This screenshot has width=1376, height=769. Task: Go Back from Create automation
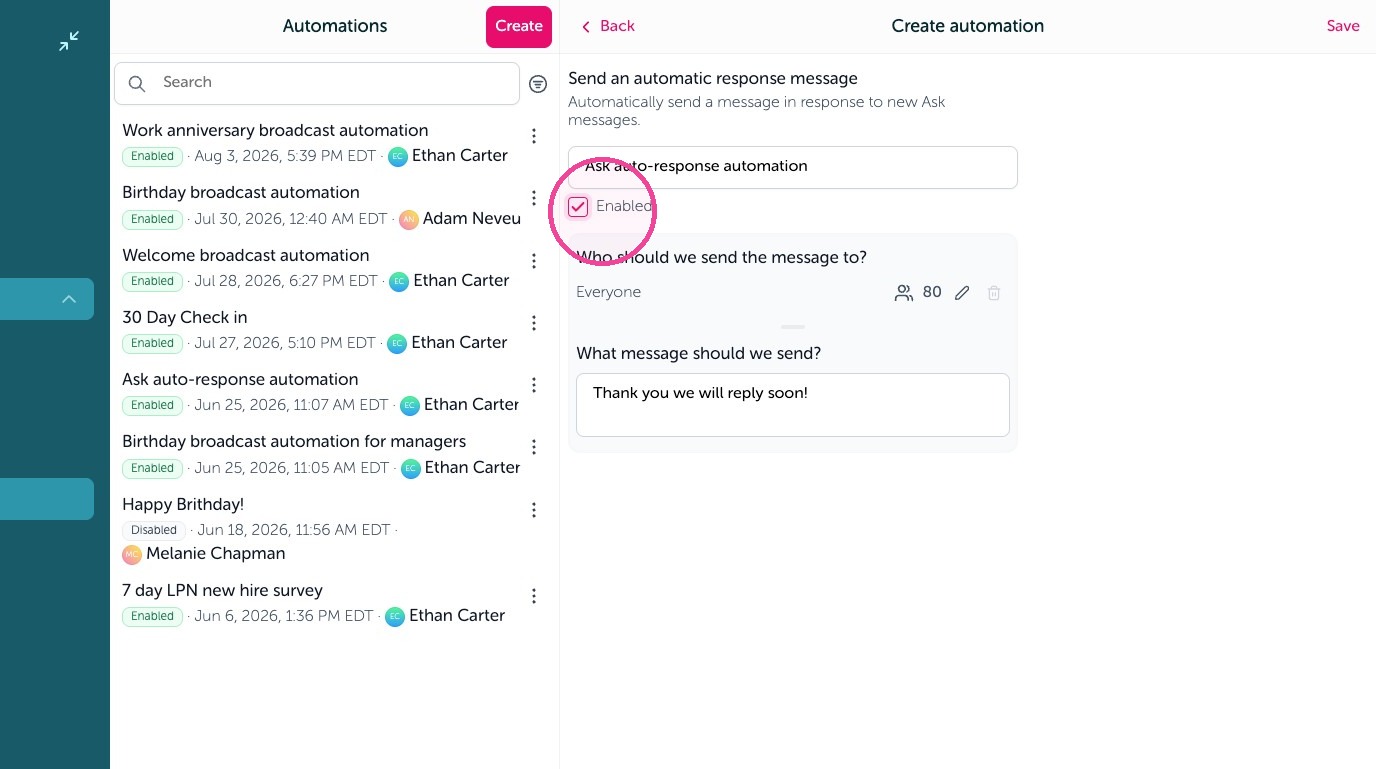(608, 27)
